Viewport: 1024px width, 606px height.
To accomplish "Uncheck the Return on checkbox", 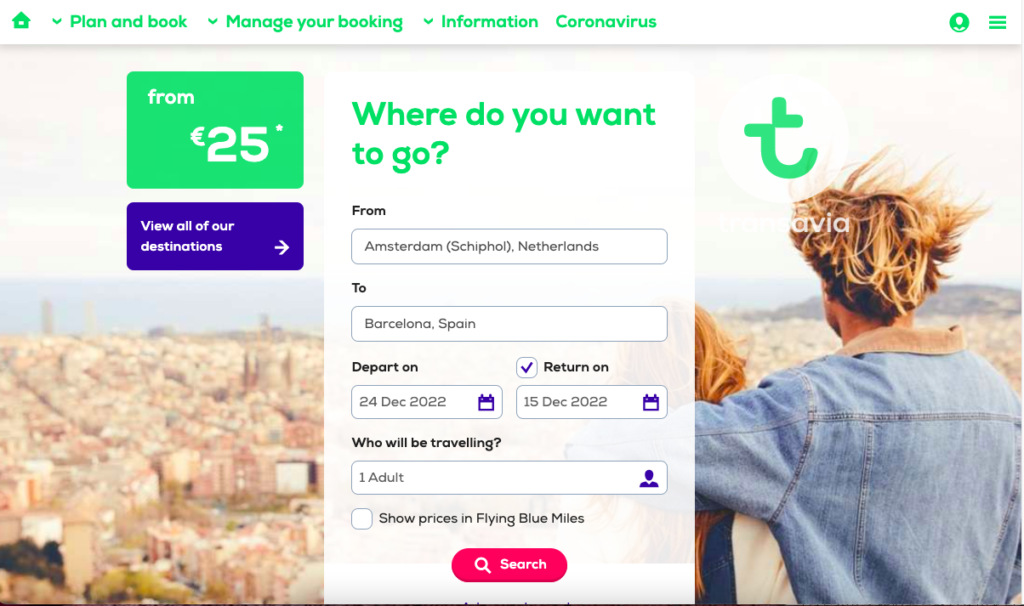I will pos(526,367).
